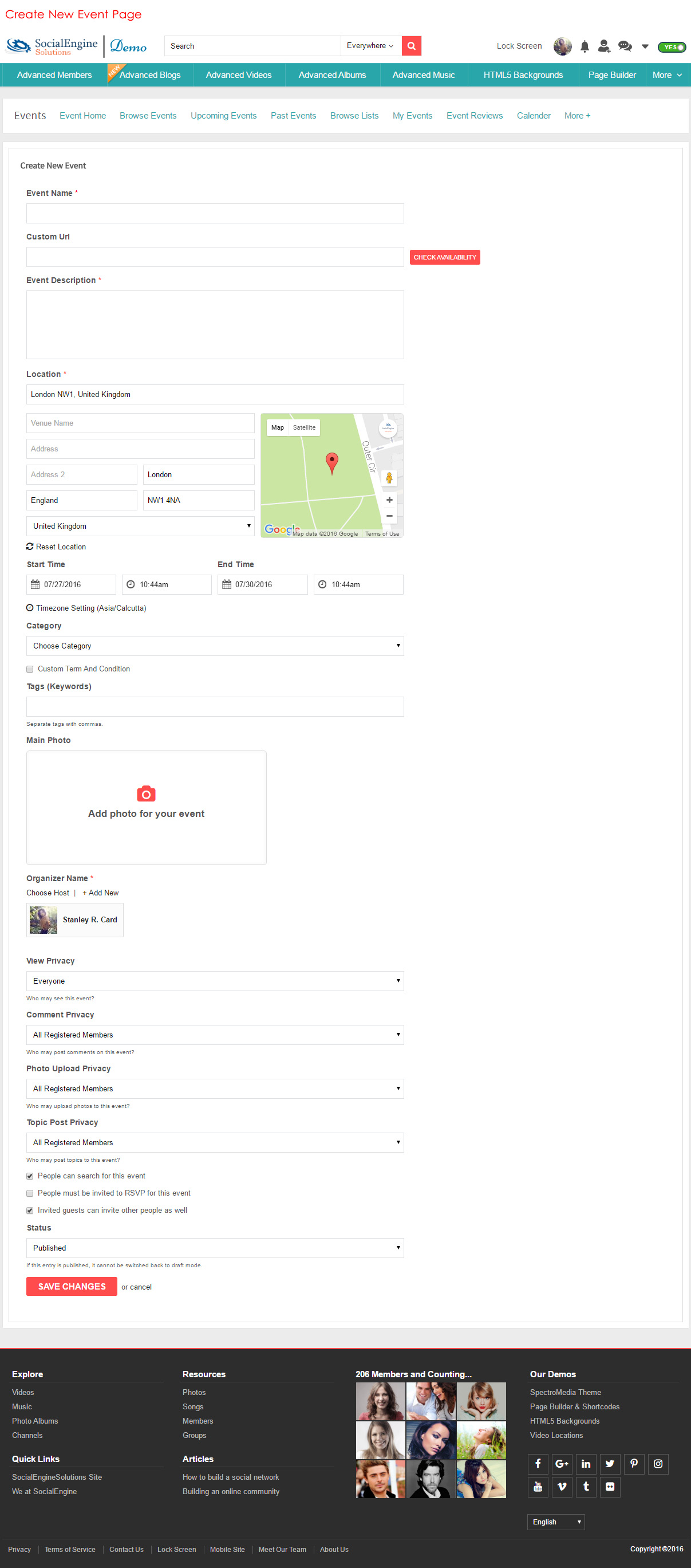Zoom in on the map
The height and width of the screenshot is (1568, 691).
(389, 500)
